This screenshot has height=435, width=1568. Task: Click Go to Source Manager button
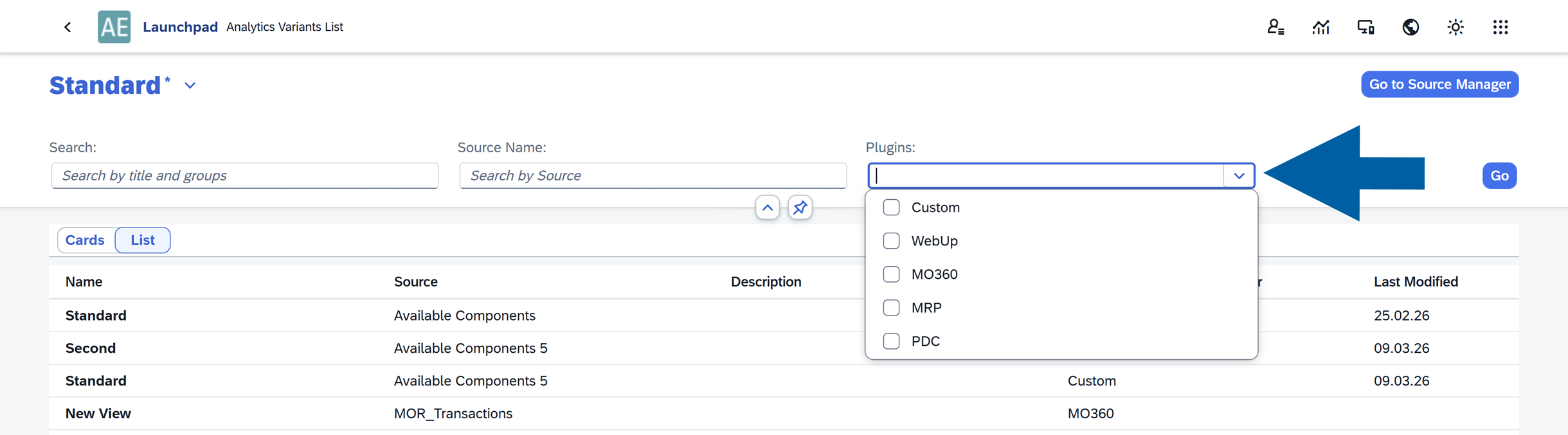1439,84
